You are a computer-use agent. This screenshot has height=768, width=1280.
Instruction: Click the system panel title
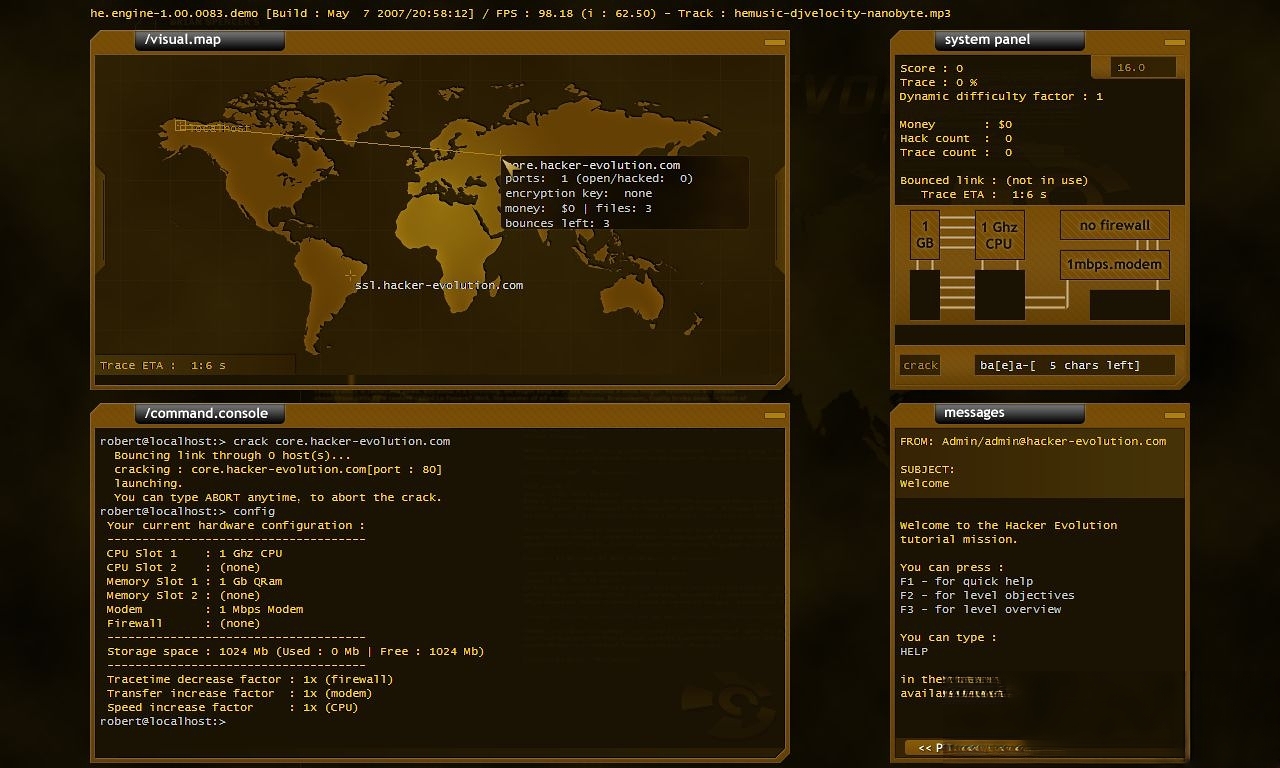click(x=987, y=40)
